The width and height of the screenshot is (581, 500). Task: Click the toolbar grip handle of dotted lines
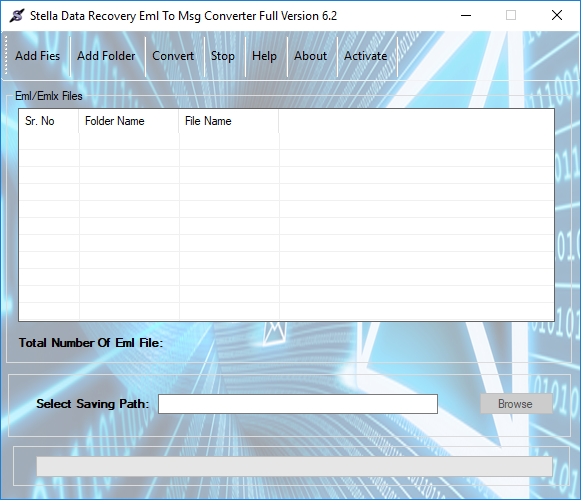[x=5, y=55]
